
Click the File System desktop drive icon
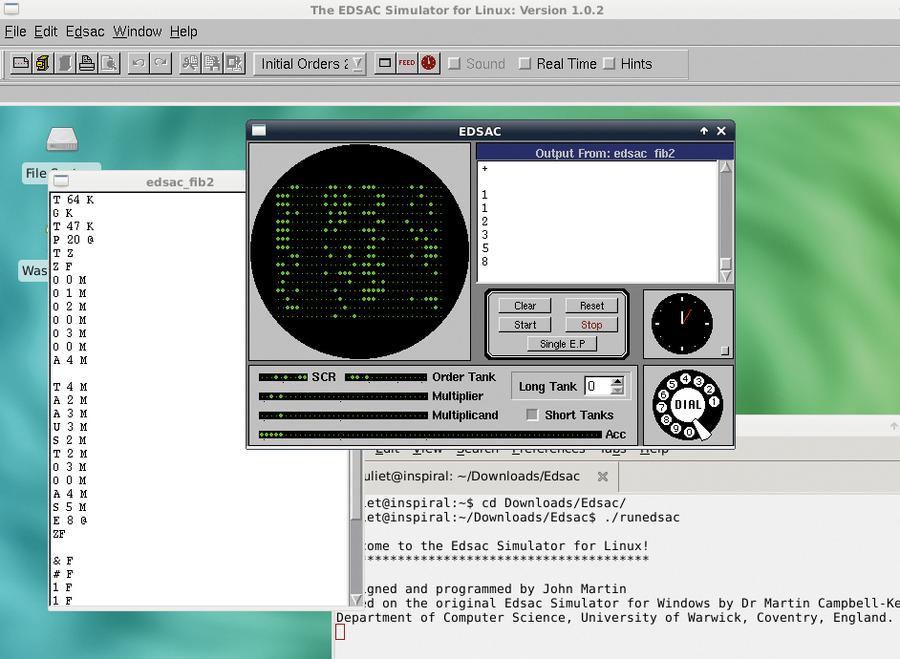point(62,139)
